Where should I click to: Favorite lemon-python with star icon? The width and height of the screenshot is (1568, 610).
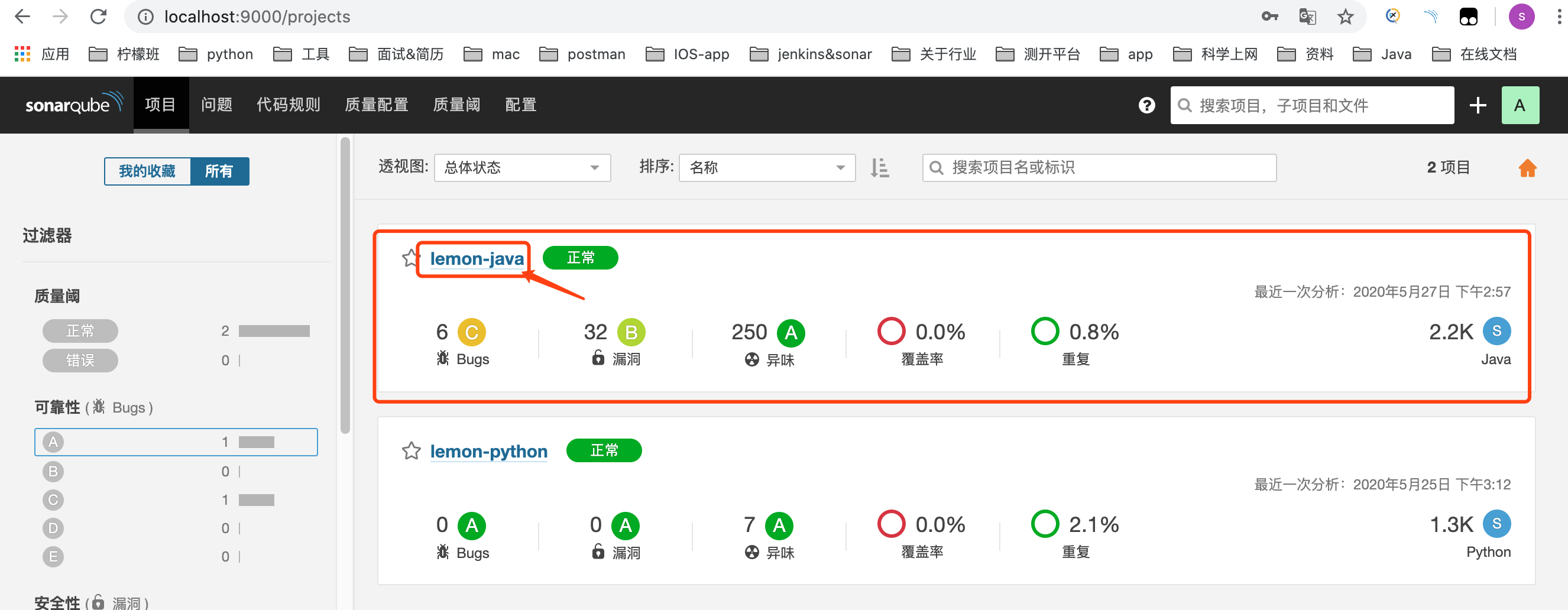click(x=411, y=451)
